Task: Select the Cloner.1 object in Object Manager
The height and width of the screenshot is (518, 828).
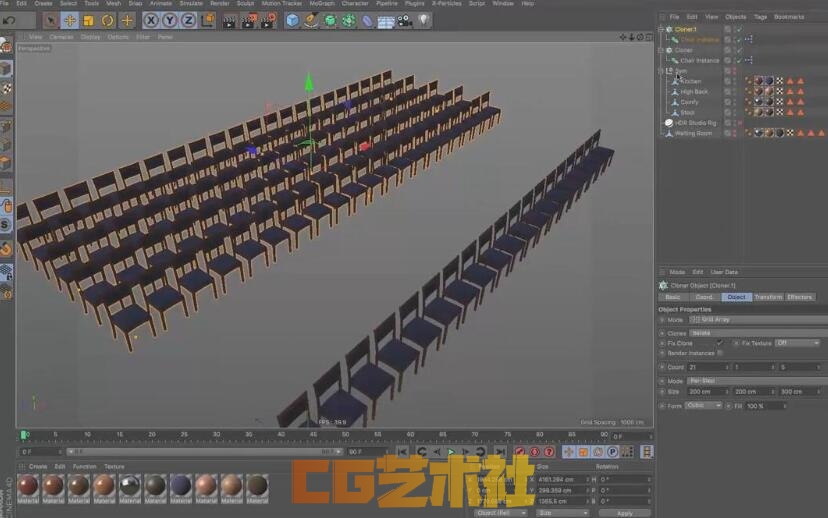Action: (x=685, y=30)
